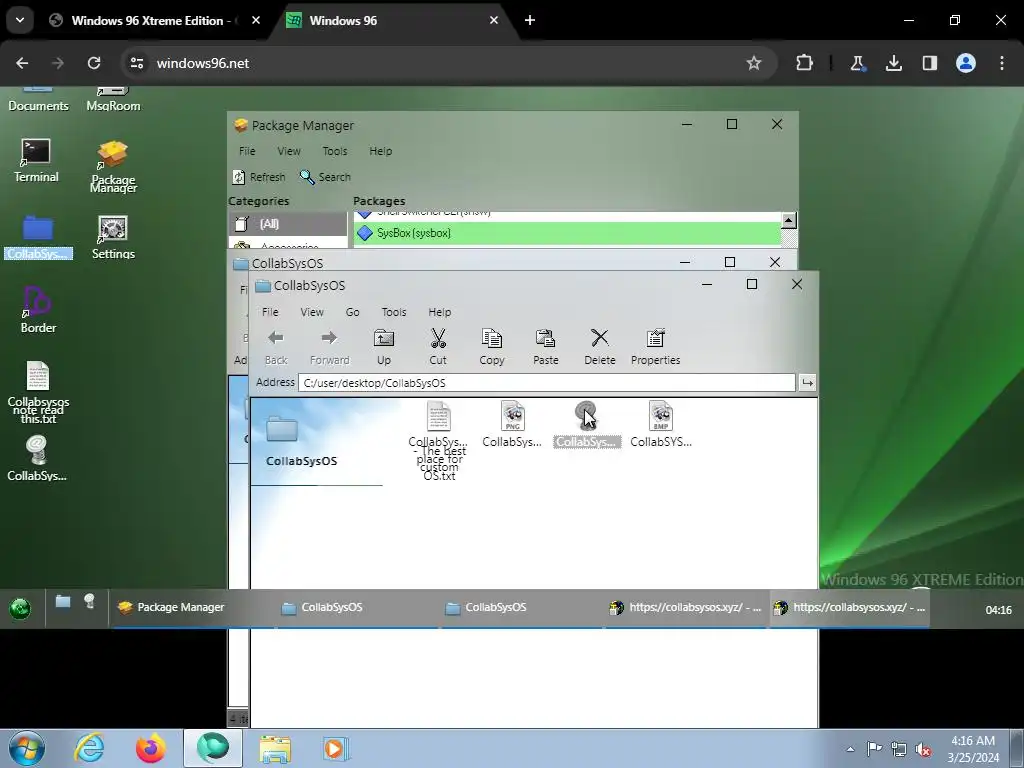Open File menu in CollabSysOS explorer
Image resolution: width=1024 pixels, height=768 pixels.
click(x=270, y=312)
